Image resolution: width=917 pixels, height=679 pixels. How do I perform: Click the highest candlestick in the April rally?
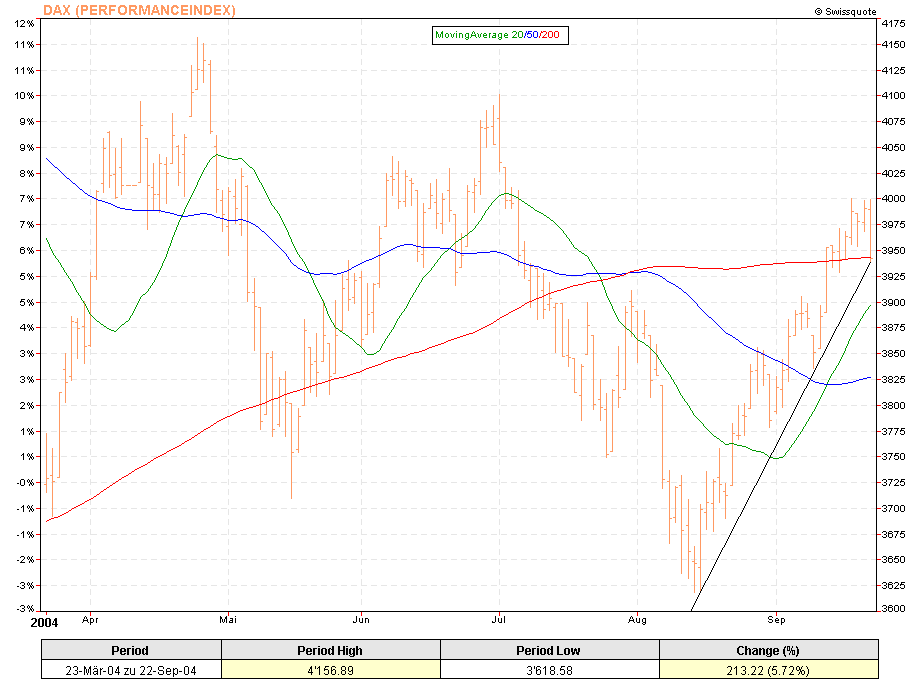(x=197, y=60)
